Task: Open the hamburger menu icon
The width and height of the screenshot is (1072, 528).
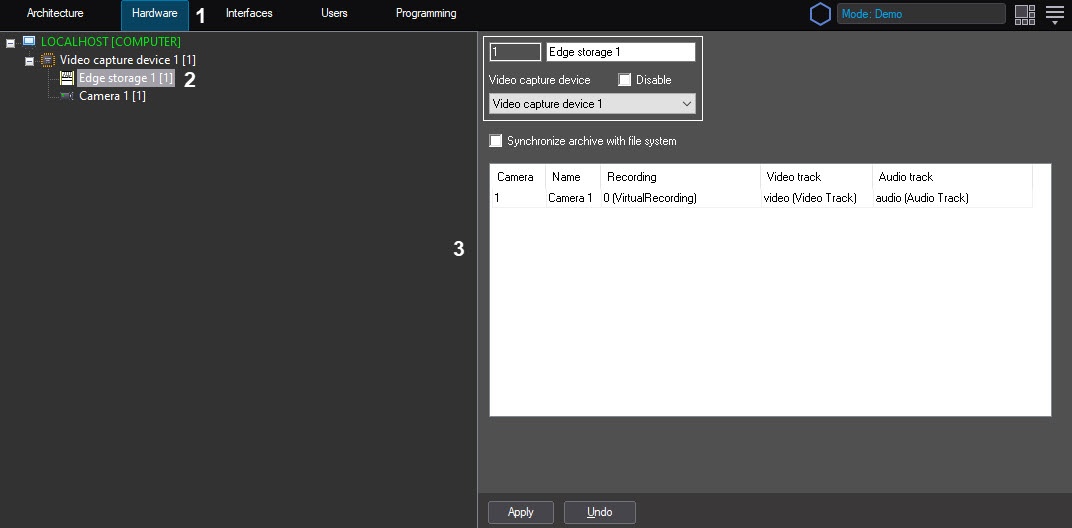Action: 1054,14
